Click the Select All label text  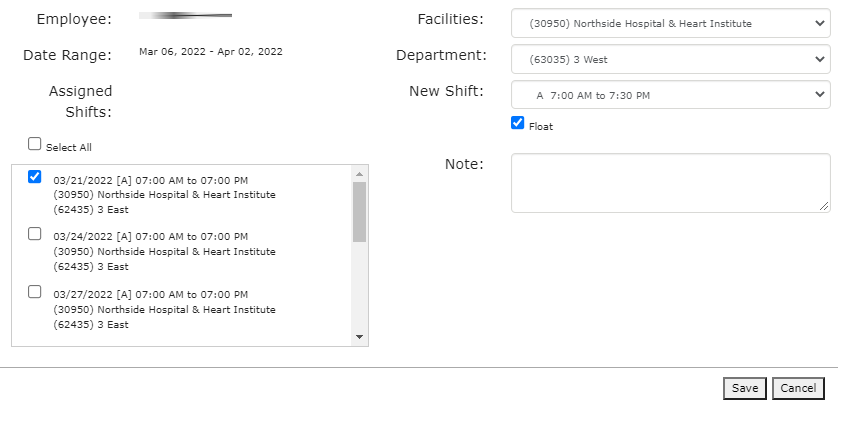[x=69, y=148]
